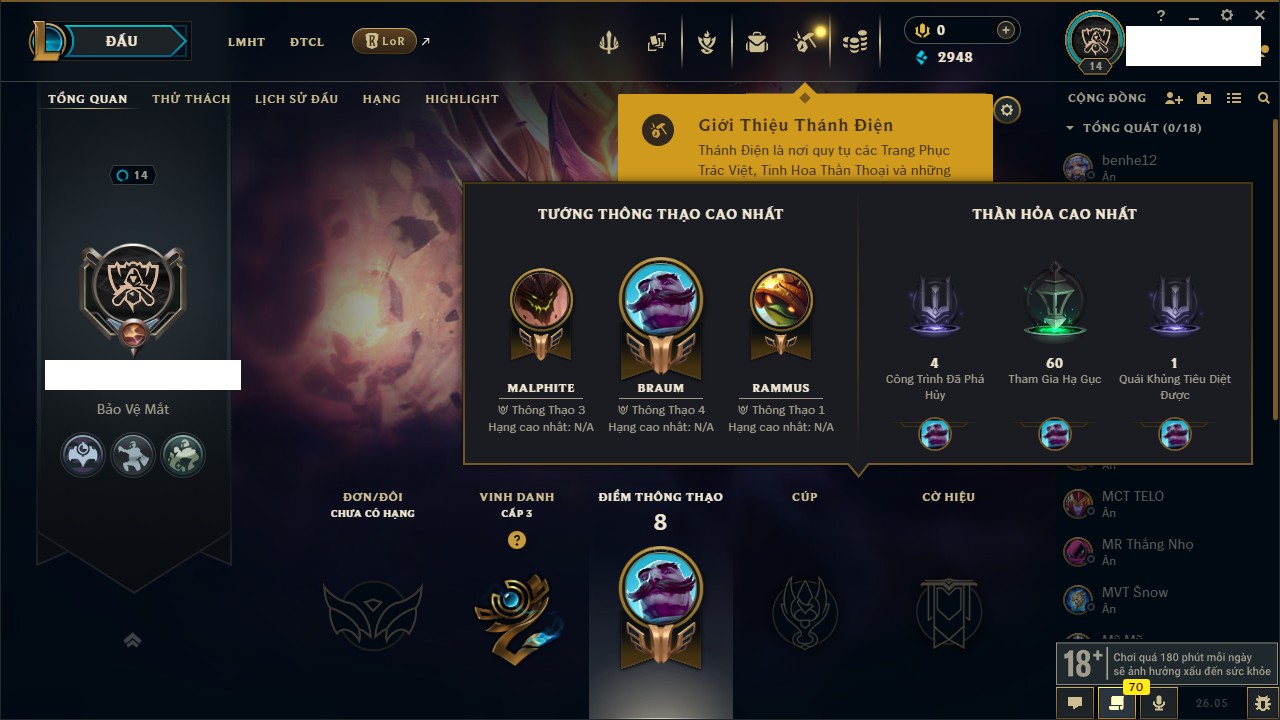The height and width of the screenshot is (720, 1280).
Task: Open the LoR launcher link
Action: 385,41
